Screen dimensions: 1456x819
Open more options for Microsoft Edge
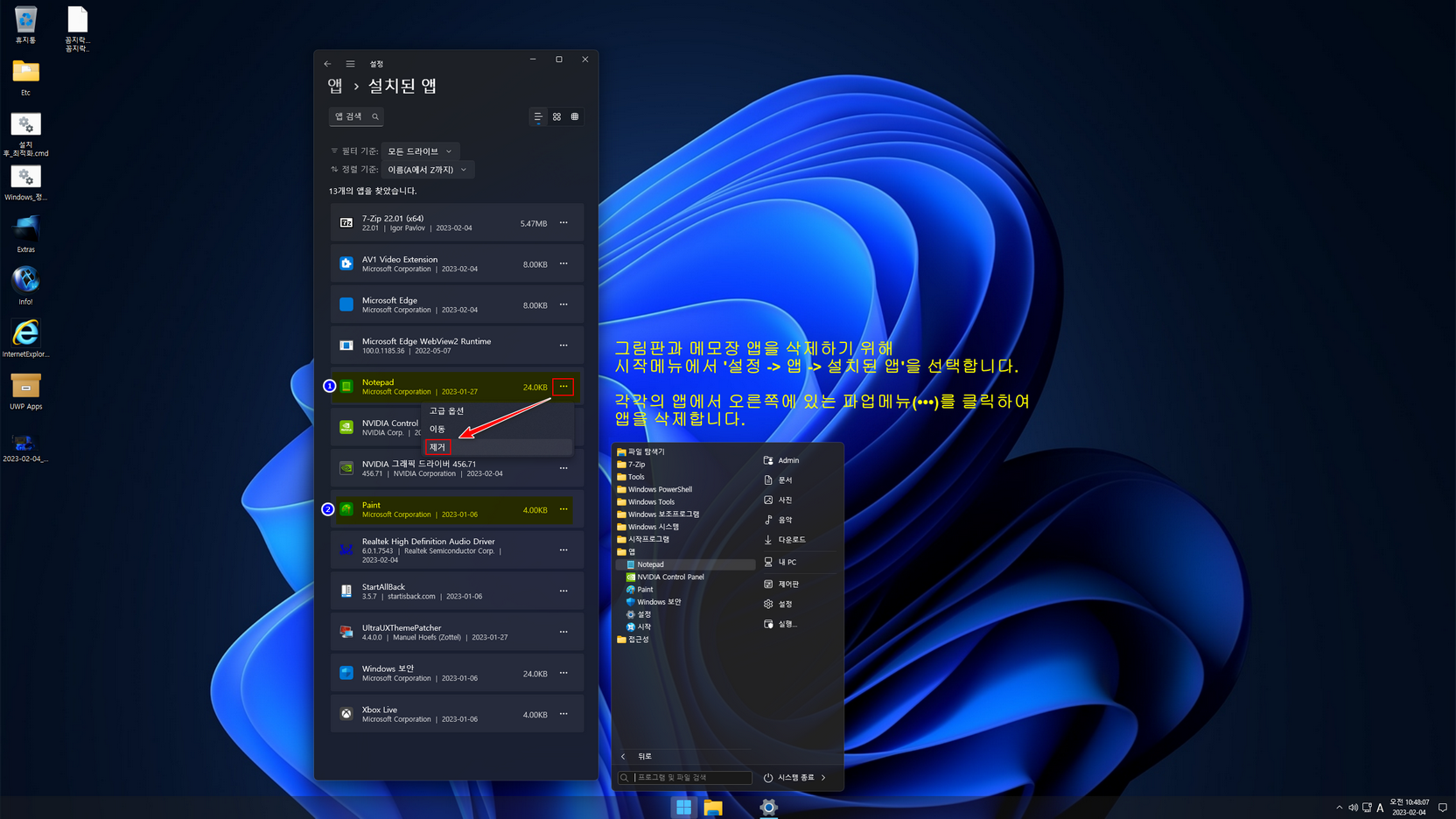pos(563,304)
